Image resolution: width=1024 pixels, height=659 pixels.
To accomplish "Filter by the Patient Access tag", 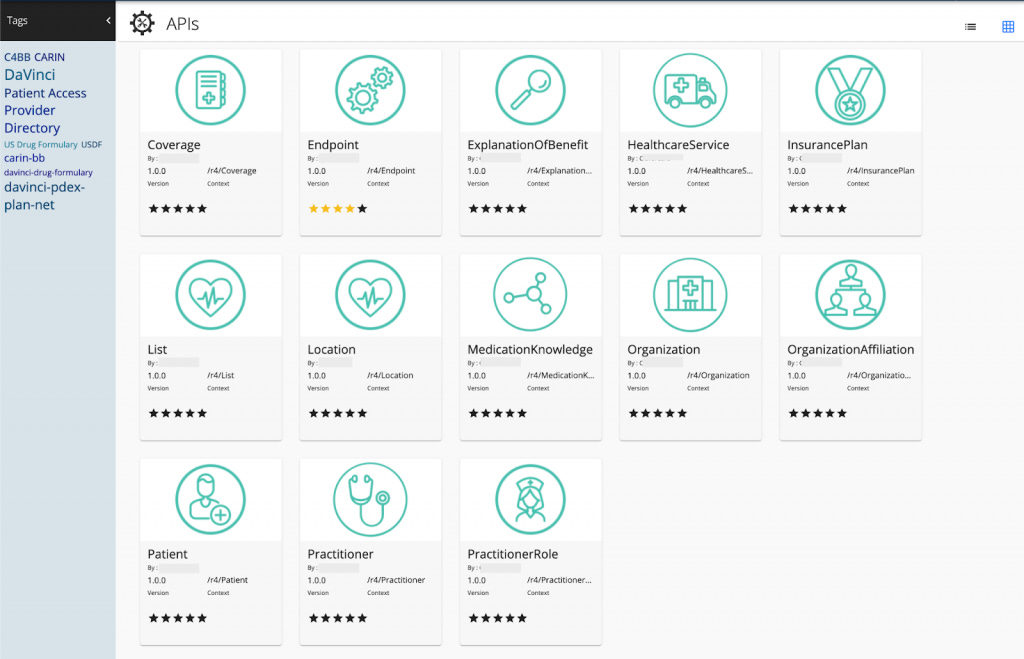I will 45,93.
